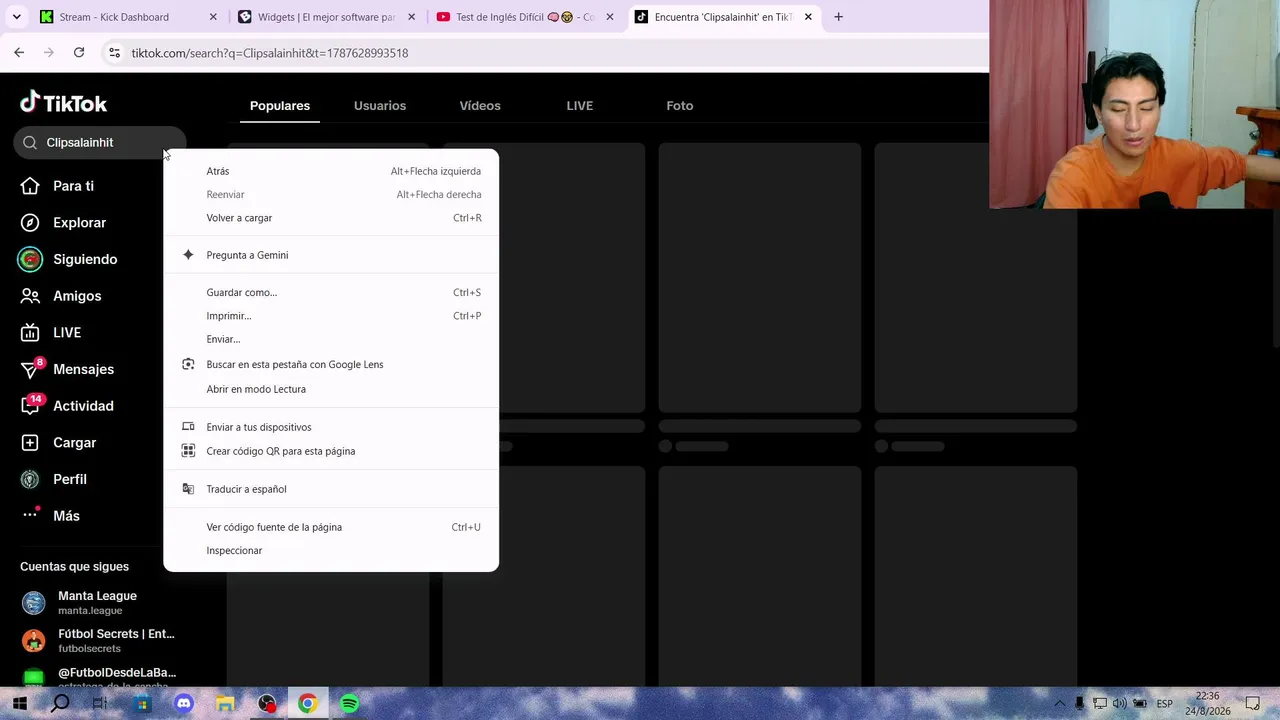Screen dimensions: 1280x720
Task: Select Abrir en modo Lectura
Action: tap(331, 389)
